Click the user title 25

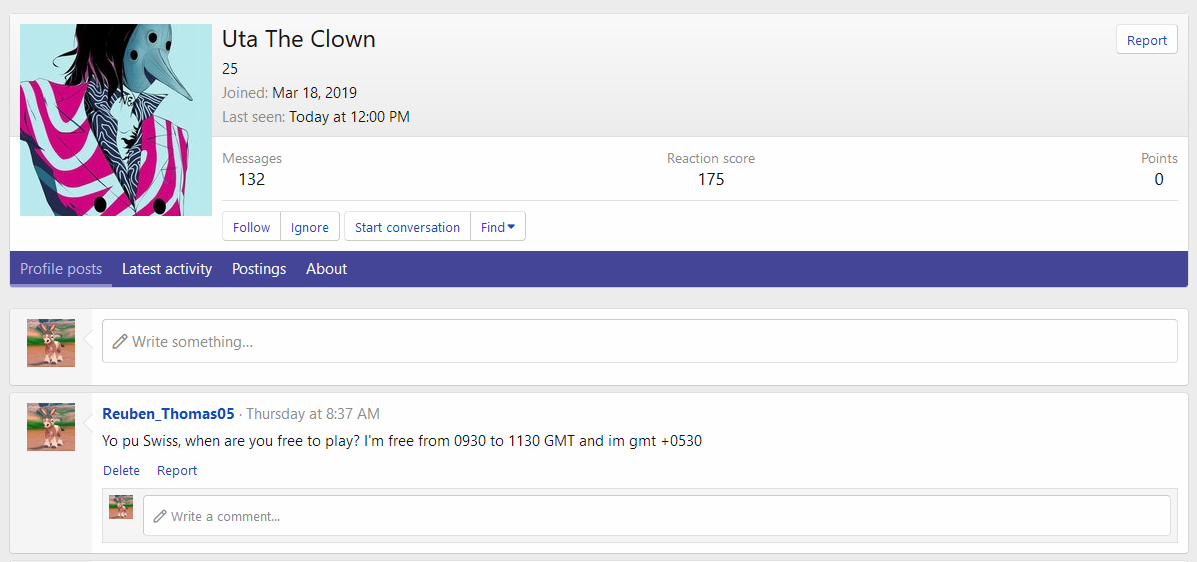[230, 69]
